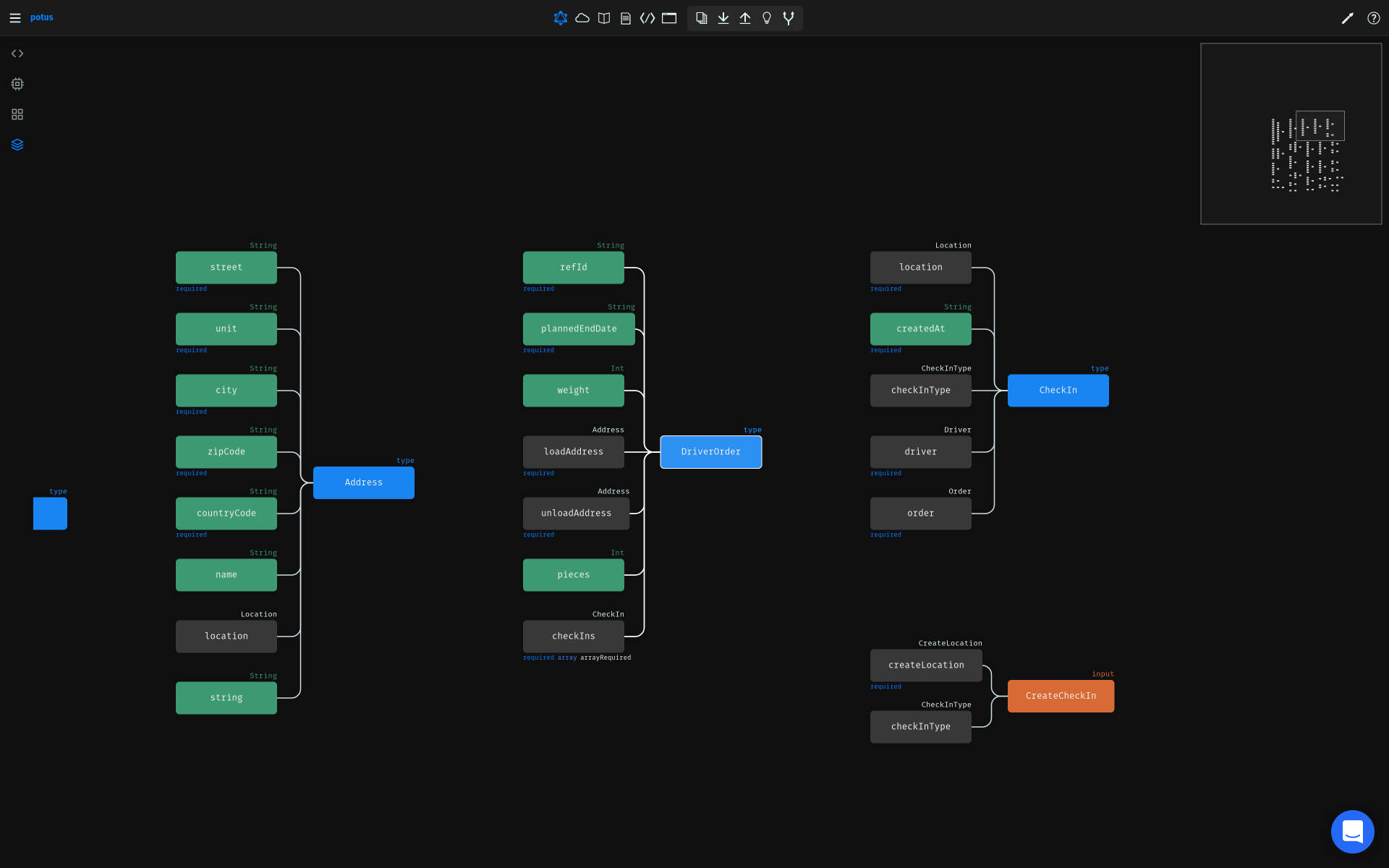The image size is (1389, 868).
Task: Select the orange CreateCheckIn input node
Action: [x=1061, y=696]
